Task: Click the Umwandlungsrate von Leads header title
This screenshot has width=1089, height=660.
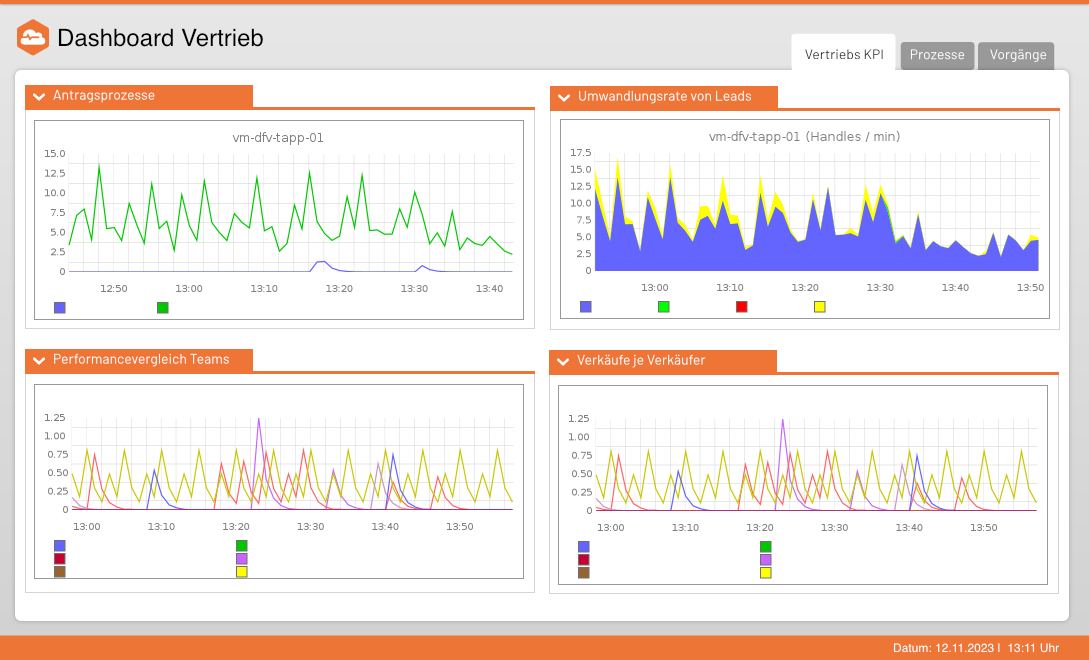Action: click(665, 97)
